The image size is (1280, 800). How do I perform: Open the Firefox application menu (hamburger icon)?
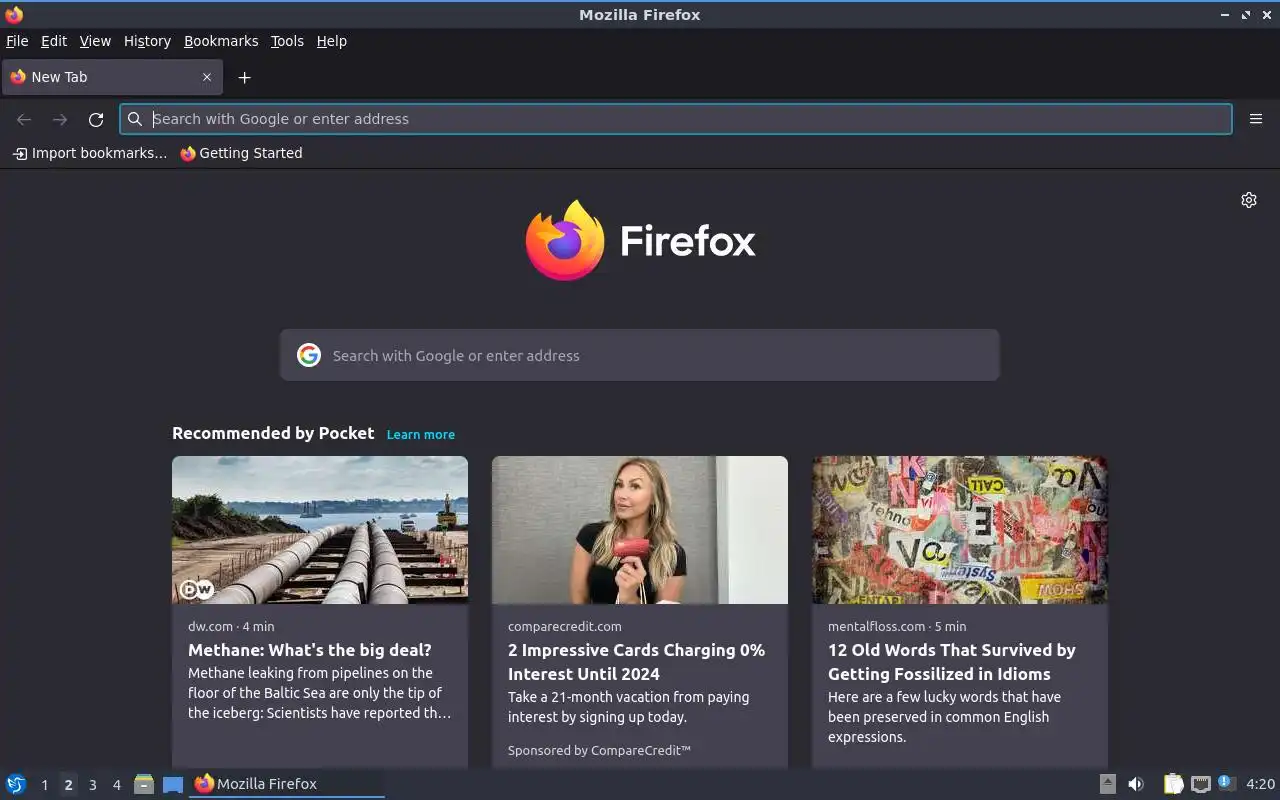click(1255, 119)
